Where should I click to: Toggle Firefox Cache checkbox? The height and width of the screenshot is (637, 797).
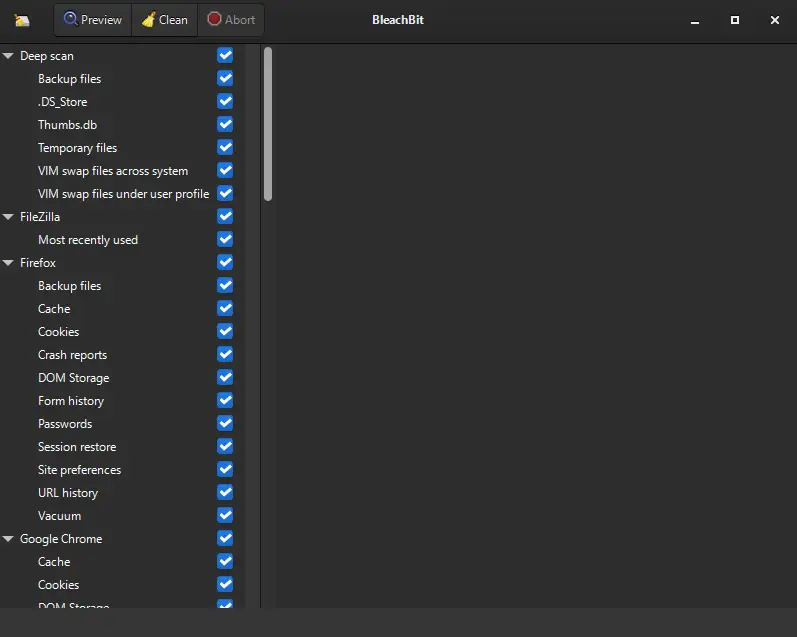tap(225, 309)
